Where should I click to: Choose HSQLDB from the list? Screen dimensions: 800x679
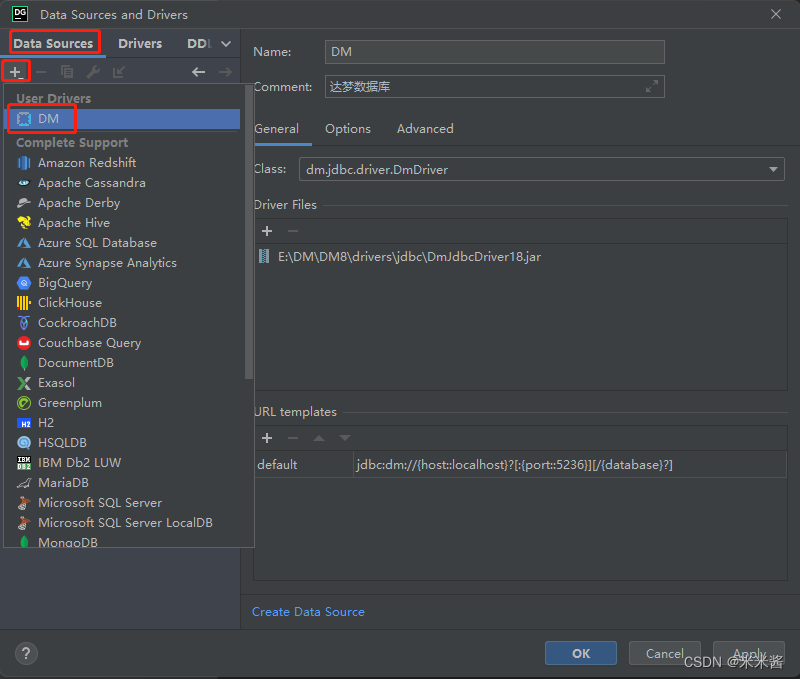coord(122,442)
